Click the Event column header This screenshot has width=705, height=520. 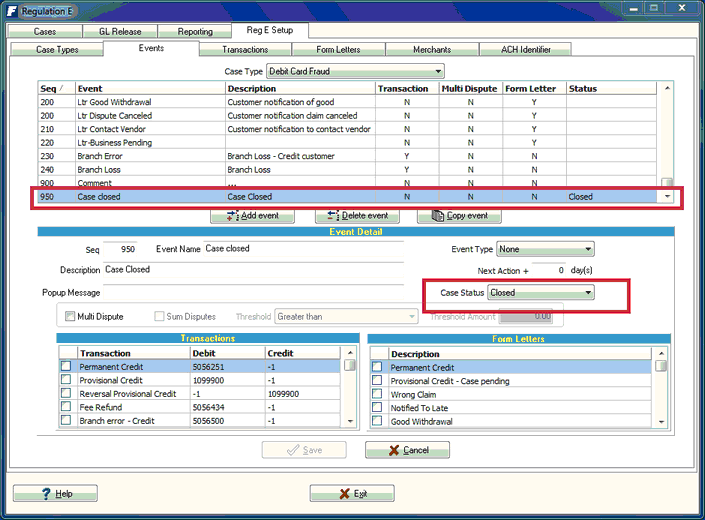pos(150,89)
